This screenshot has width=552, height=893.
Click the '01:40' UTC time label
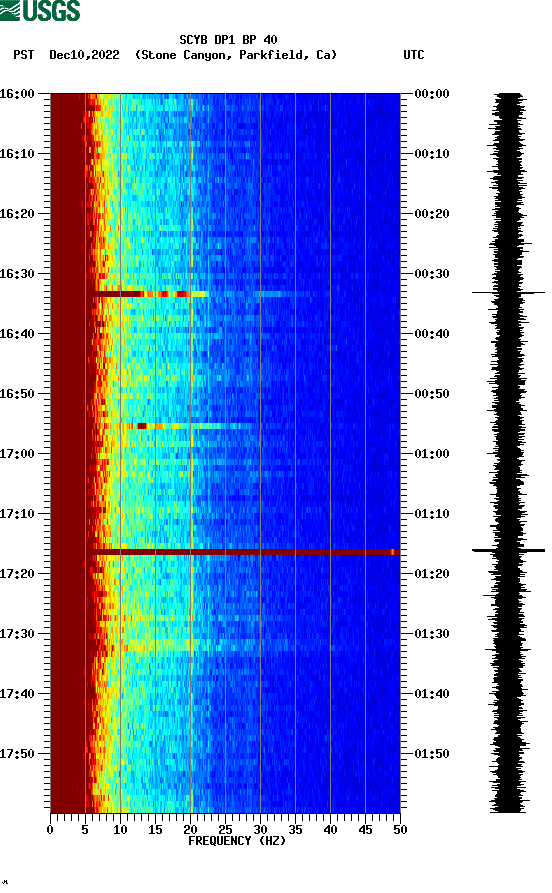pyautogui.click(x=432, y=694)
